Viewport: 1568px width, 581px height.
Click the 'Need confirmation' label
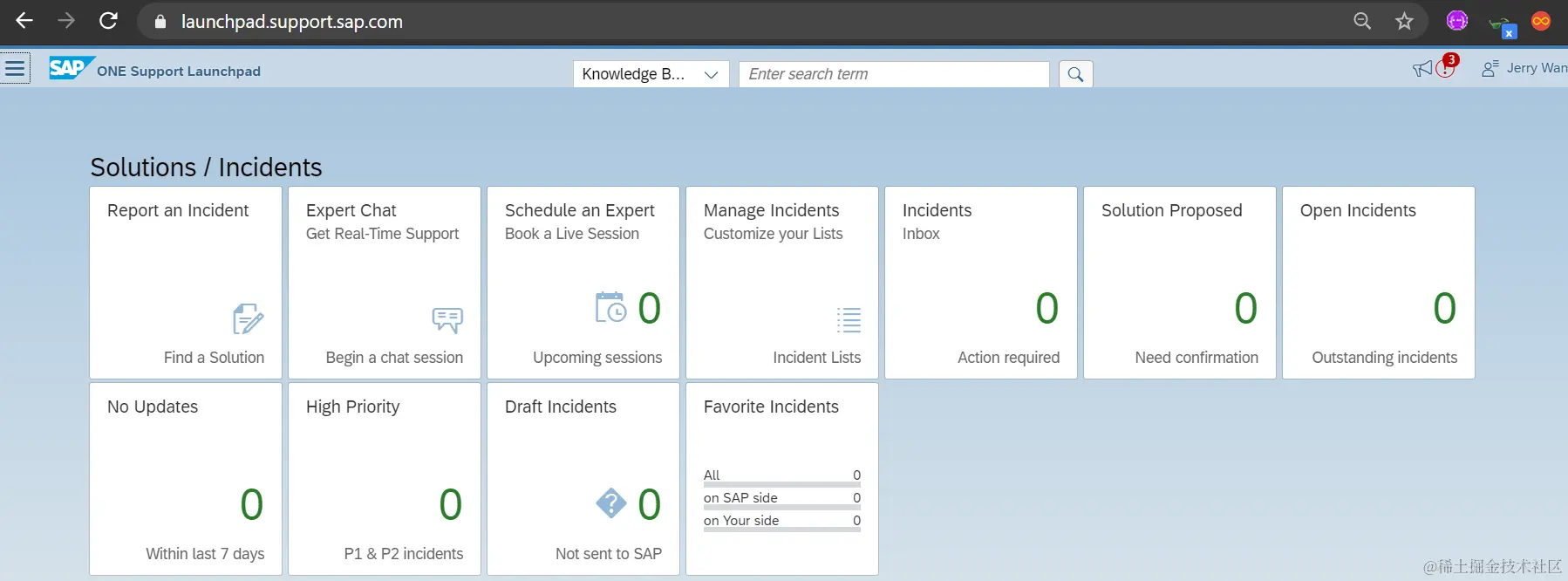(1196, 358)
